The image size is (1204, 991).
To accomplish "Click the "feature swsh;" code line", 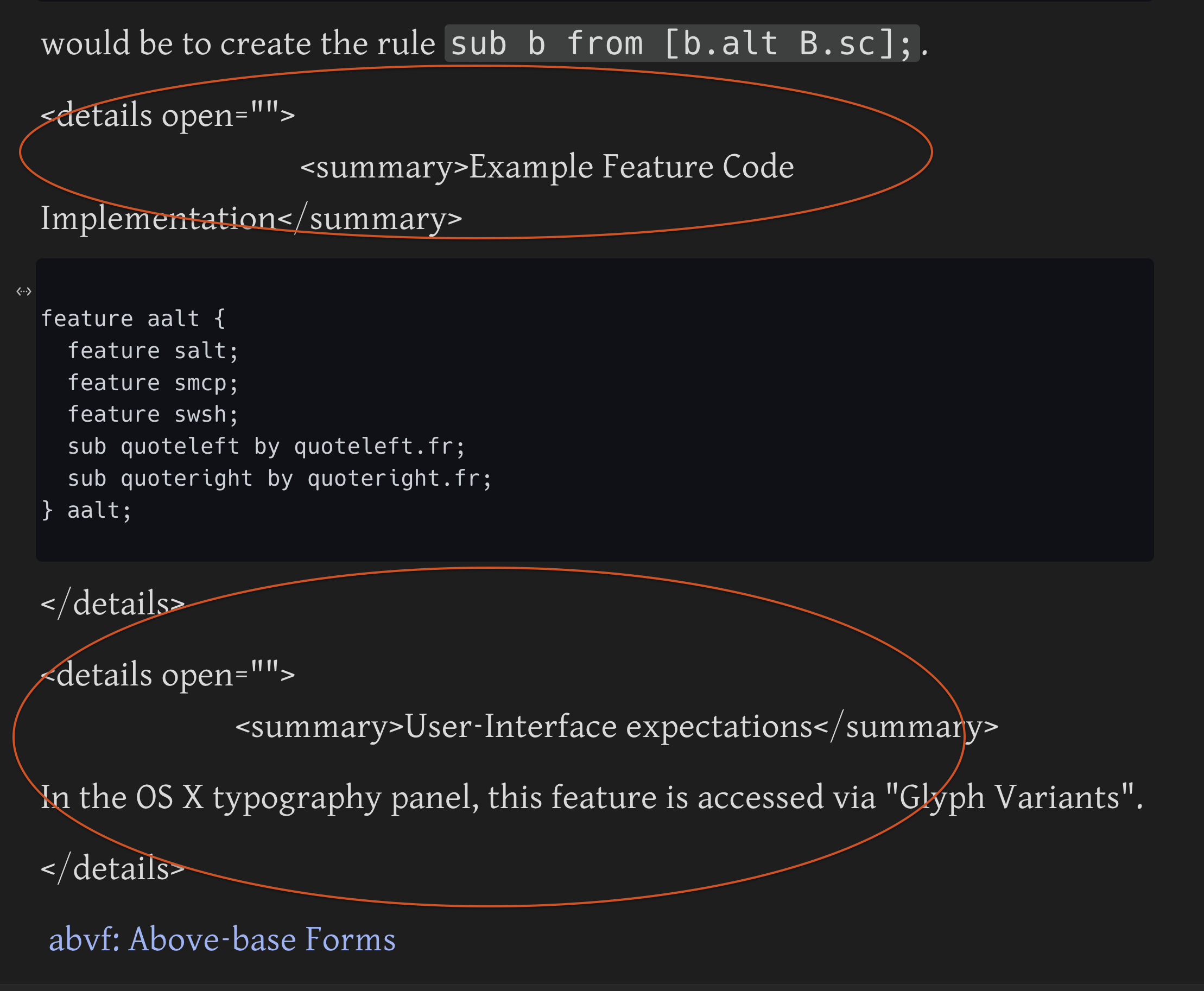I will (x=153, y=415).
